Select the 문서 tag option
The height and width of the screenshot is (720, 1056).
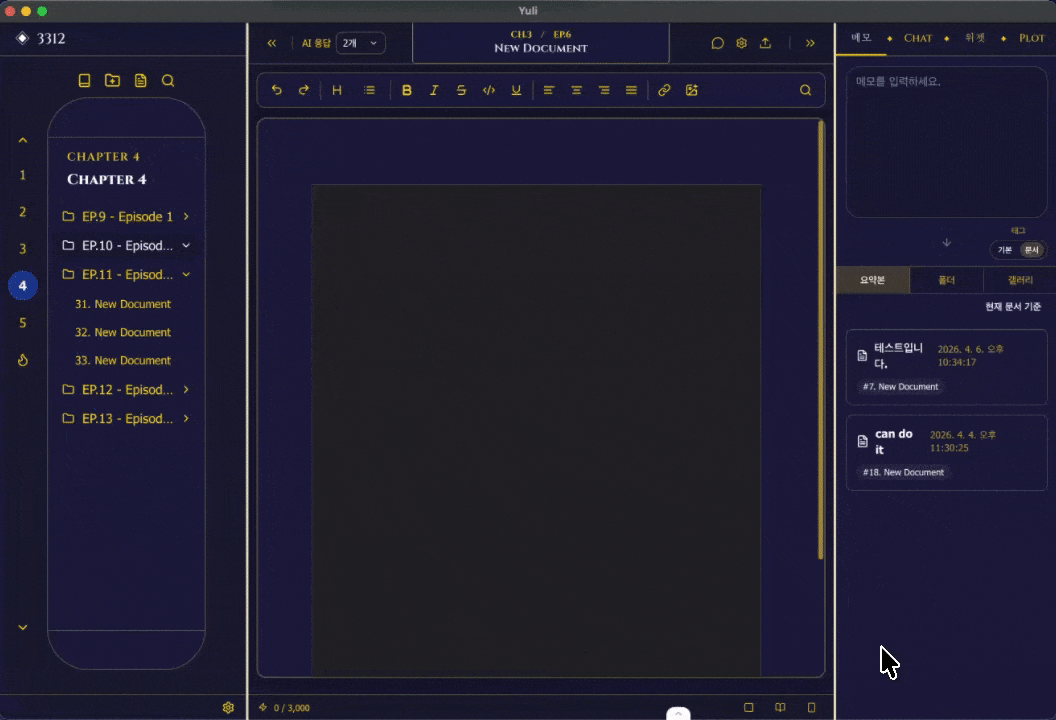[1031, 250]
